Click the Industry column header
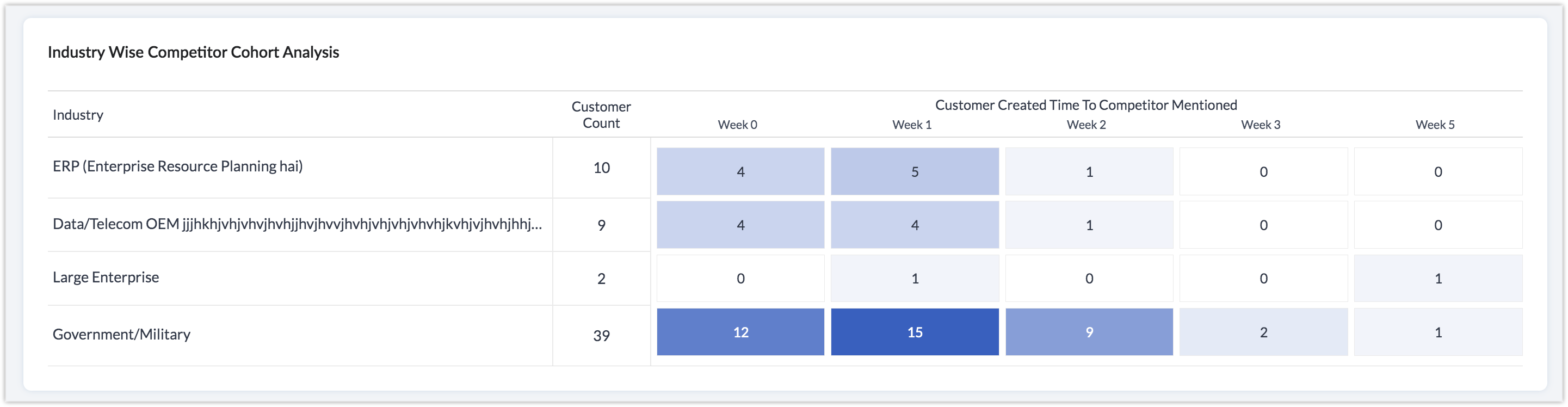Viewport: 1568px width, 407px height. pyautogui.click(x=78, y=115)
